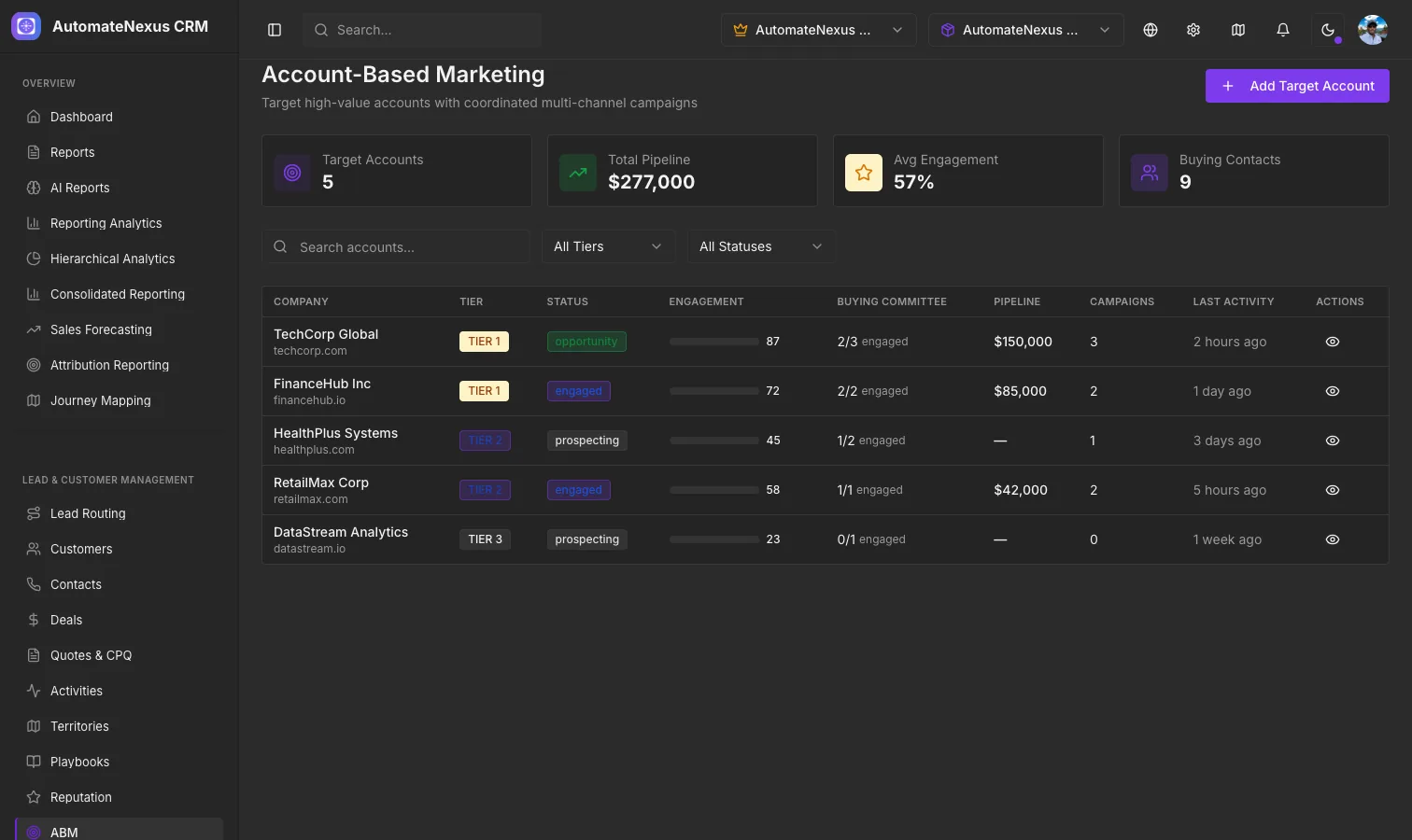Click the Last Activity column header
1412x840 pixels.
pos(1234,301)
